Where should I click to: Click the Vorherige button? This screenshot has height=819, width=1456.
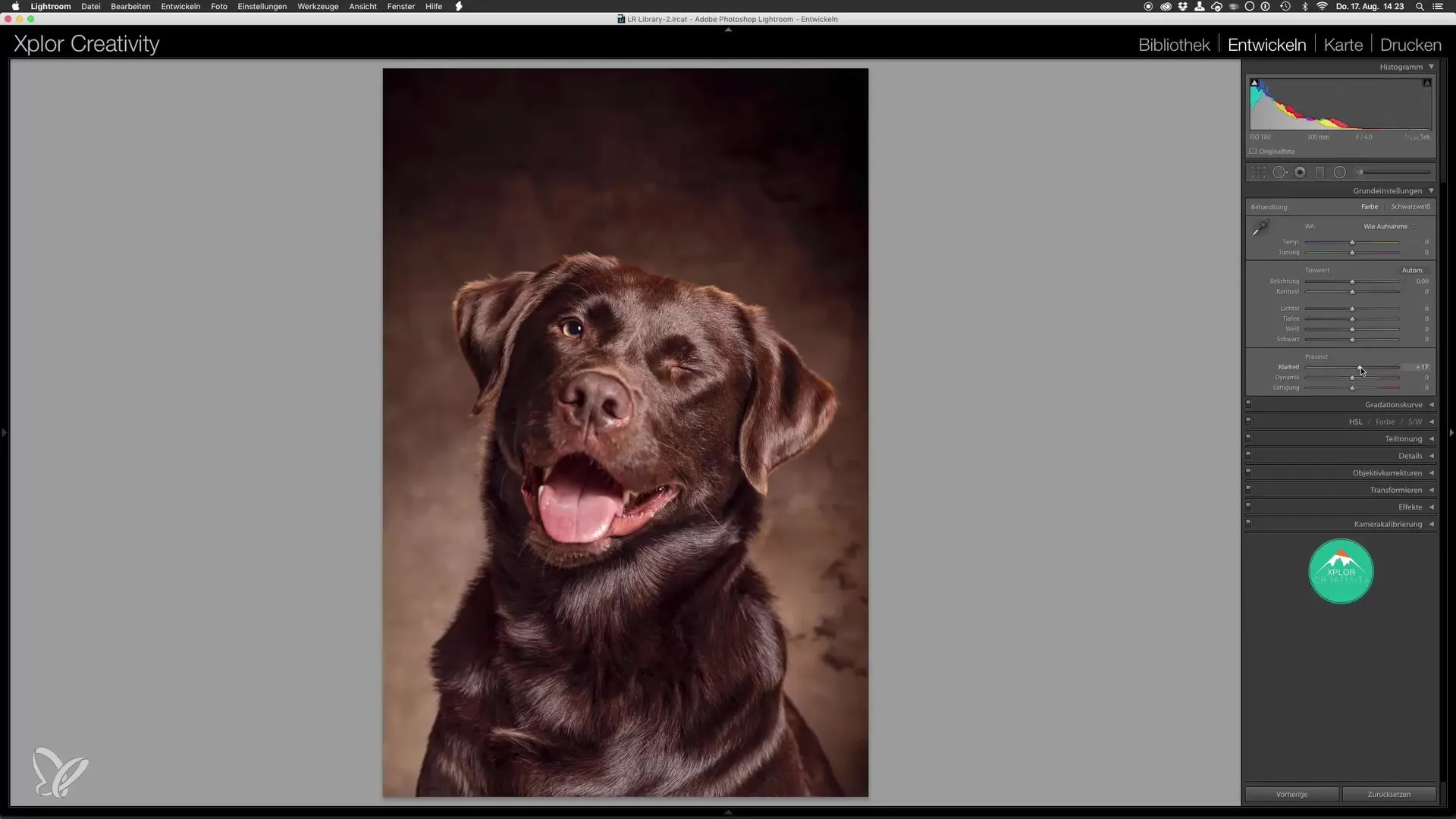tap(1291, 794)
